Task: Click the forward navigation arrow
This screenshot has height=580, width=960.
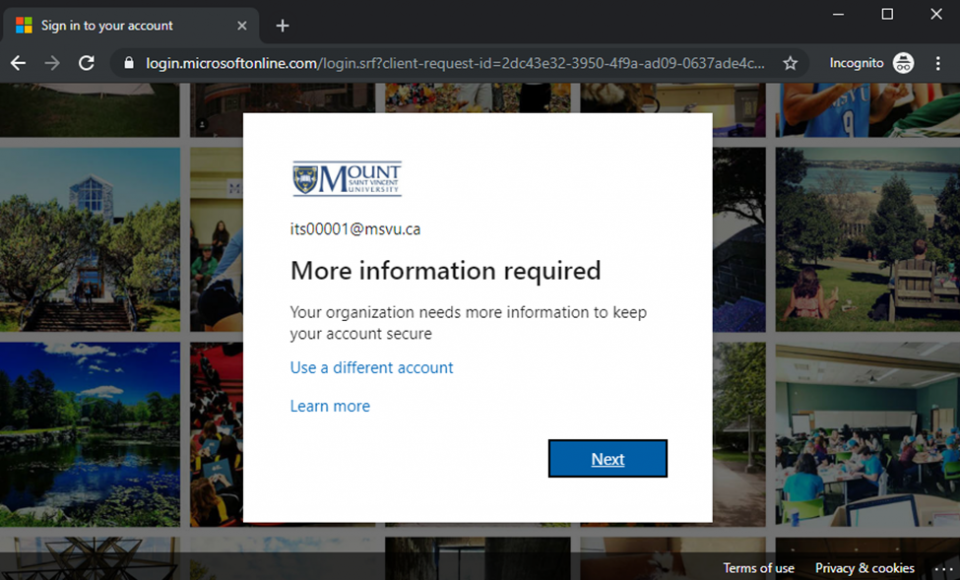Action: point(52,62)
